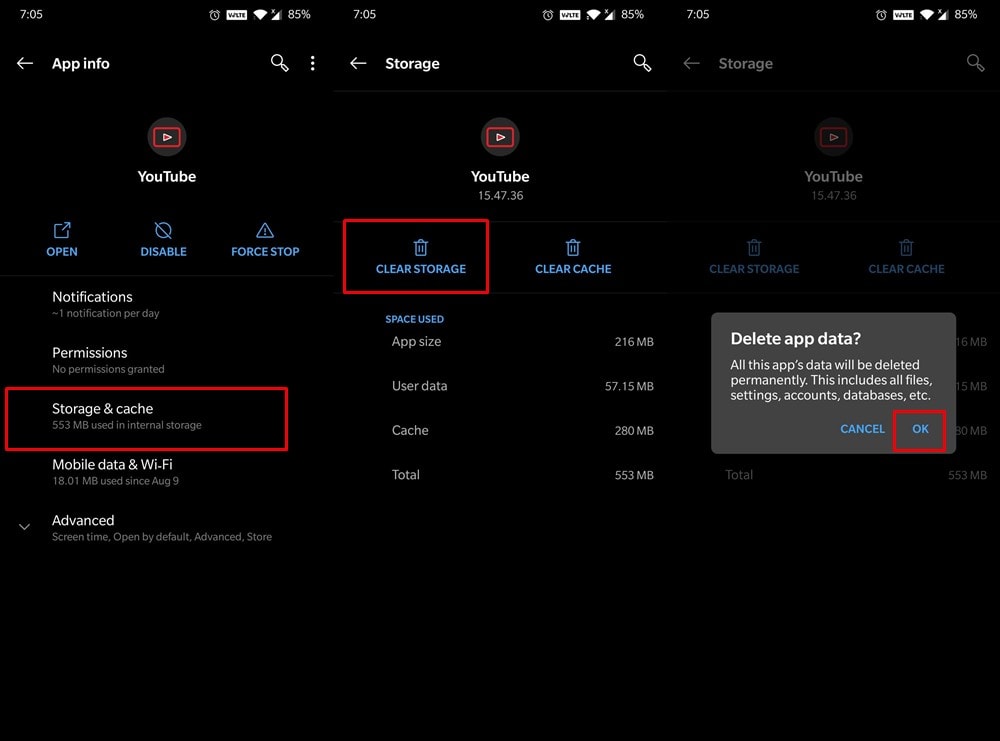Tap dimmed back arrow on right Storage screen
Viewport: 1000px width, 741px height.
692,63
